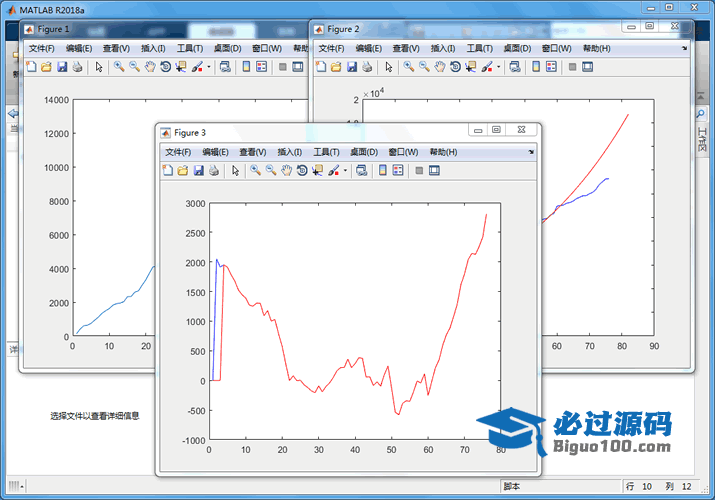Open file icon in Figure 3 toolbar

click(183, 170)
